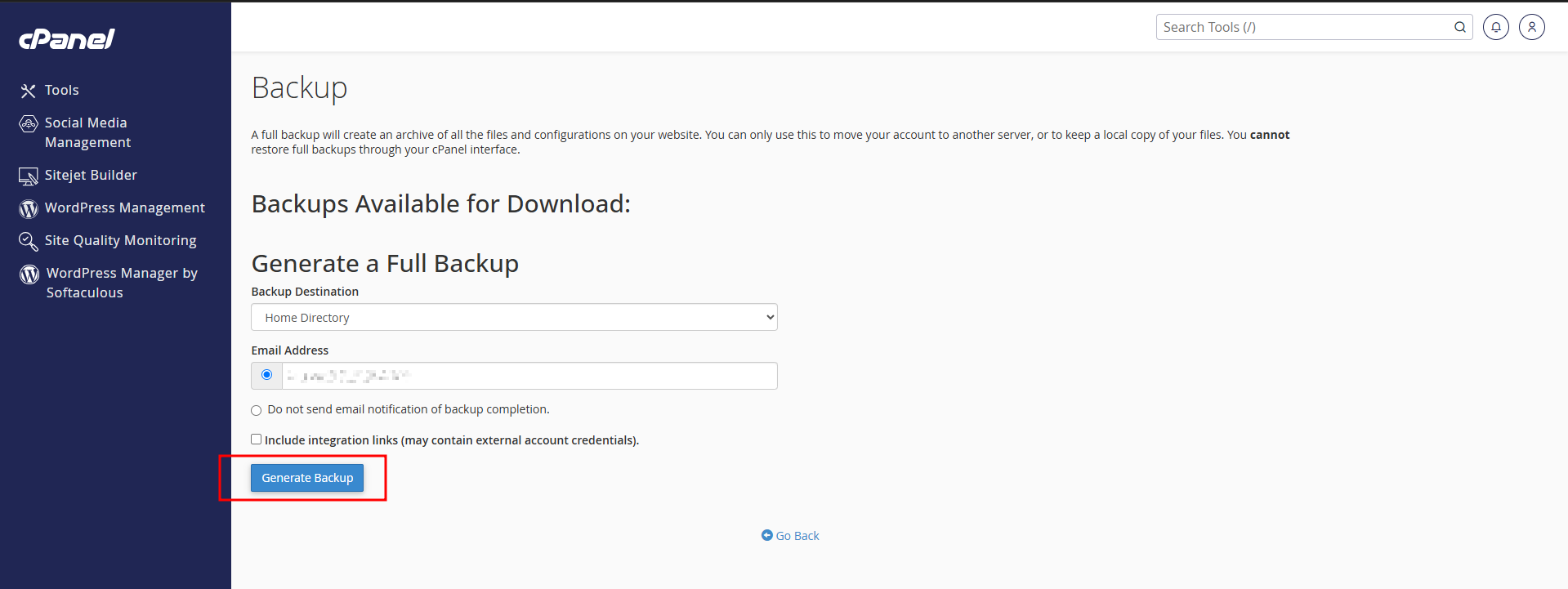Click the Backup page heading

coord(300,88)
